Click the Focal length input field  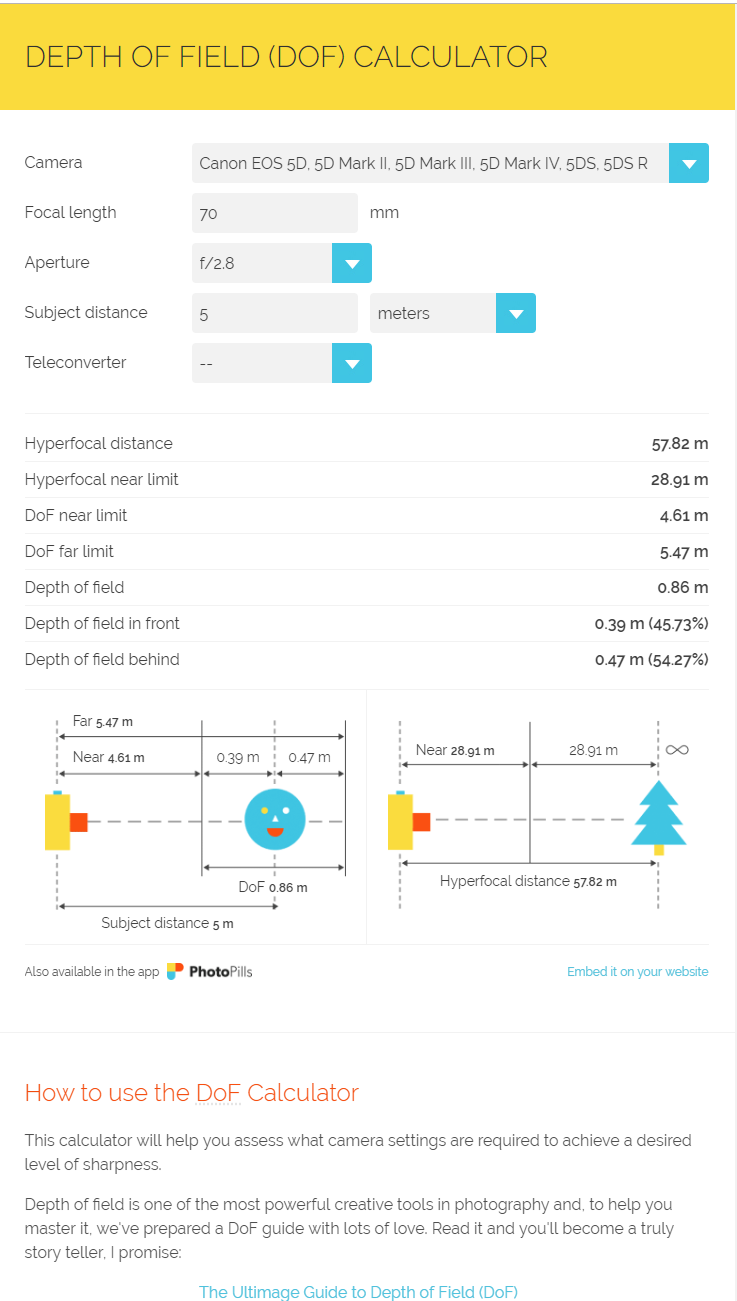(275, 213)
